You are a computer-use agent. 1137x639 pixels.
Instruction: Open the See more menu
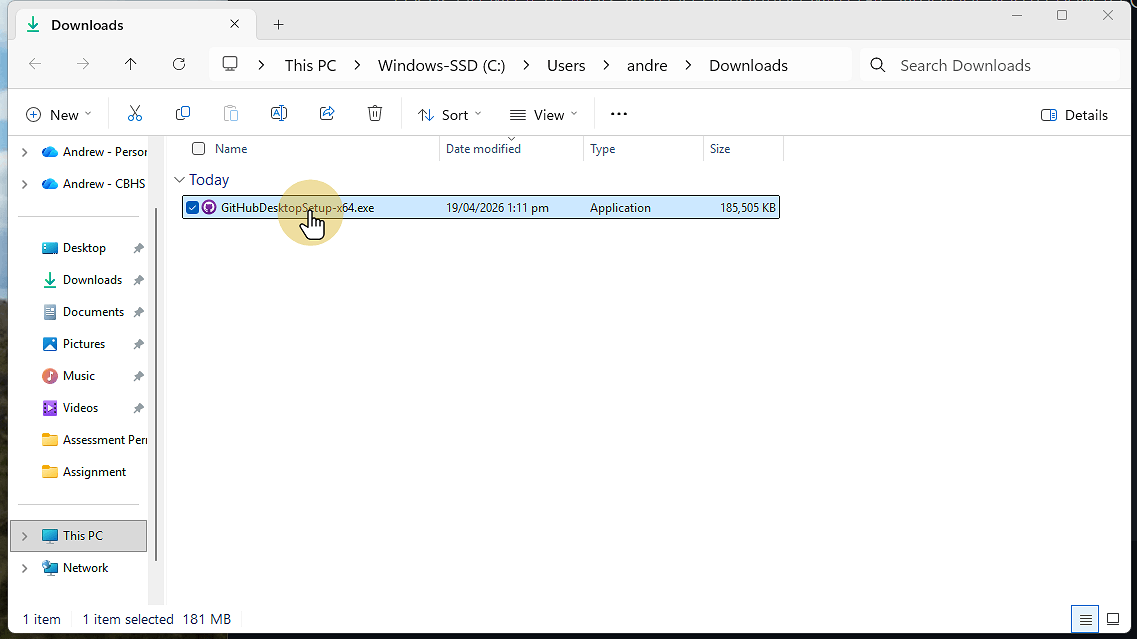[x=618, y=113]
